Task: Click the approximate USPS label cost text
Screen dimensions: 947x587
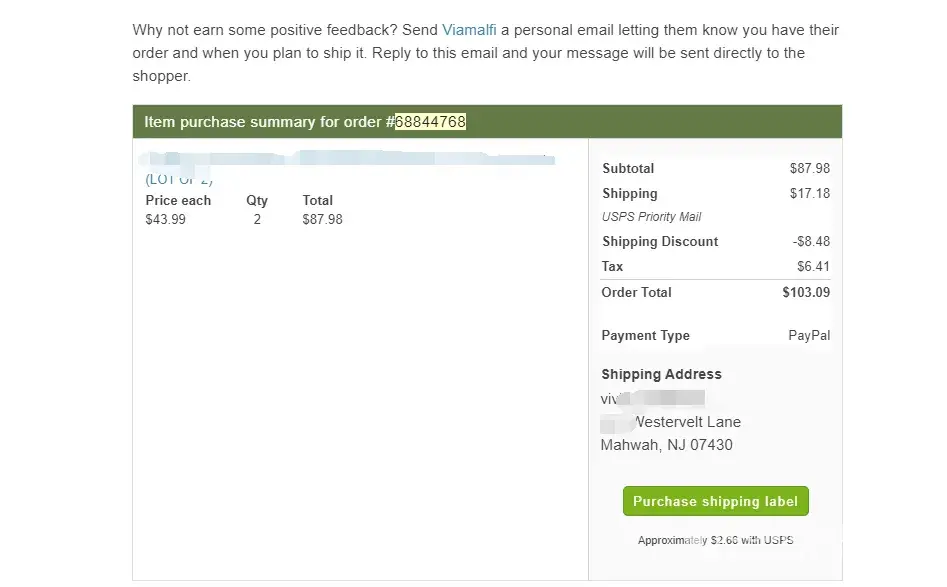Action: tap(715, 541)
